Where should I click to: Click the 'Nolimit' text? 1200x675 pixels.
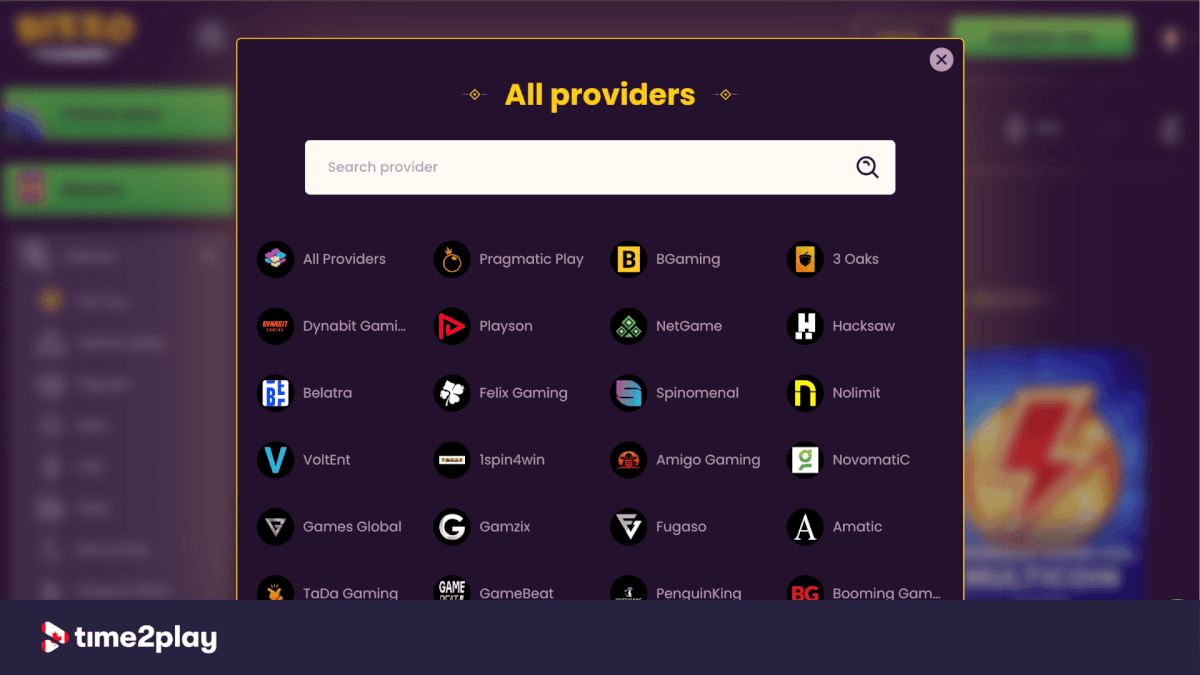point(857,393)
